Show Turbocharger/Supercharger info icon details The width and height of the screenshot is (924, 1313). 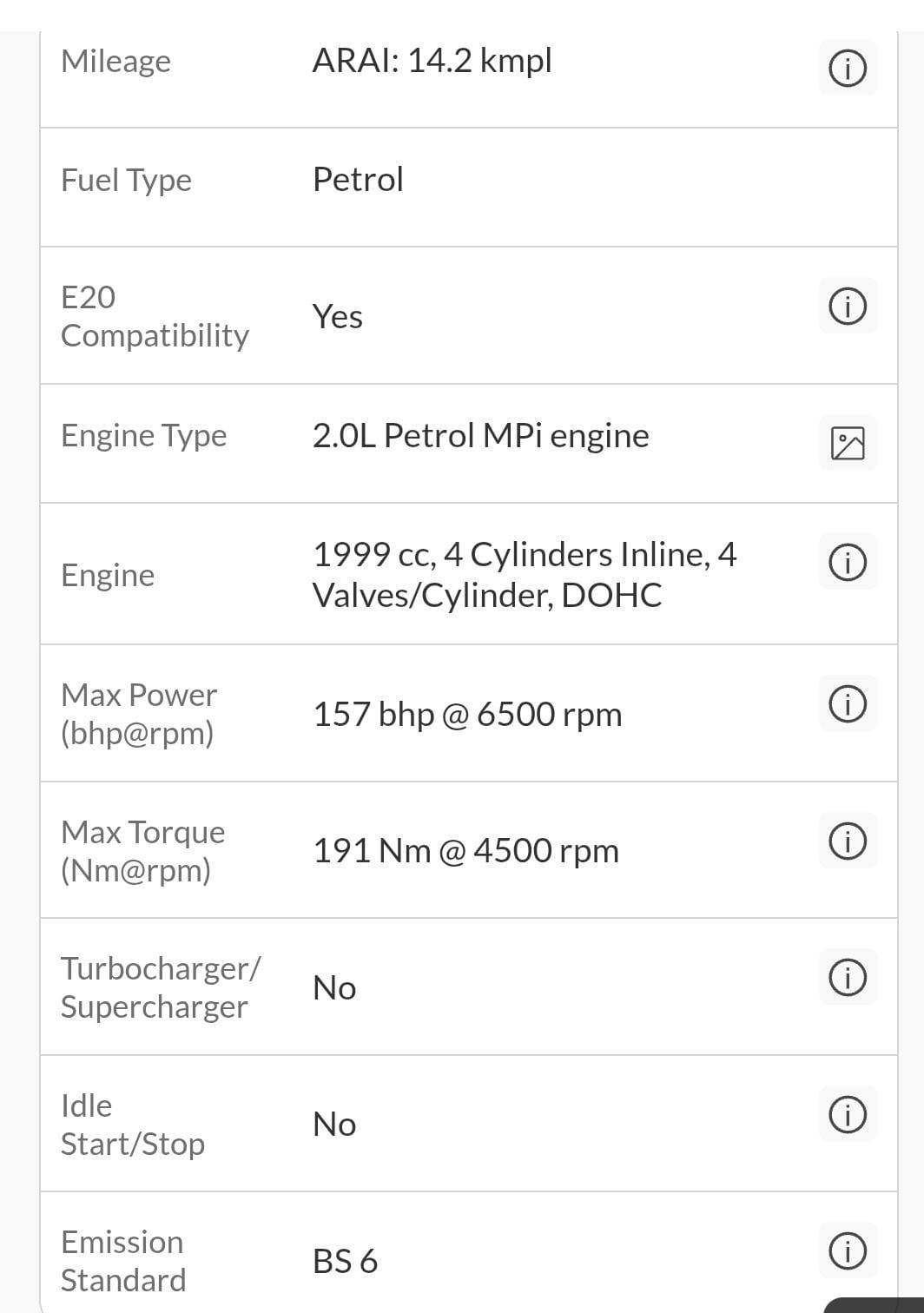coord(848,978)
